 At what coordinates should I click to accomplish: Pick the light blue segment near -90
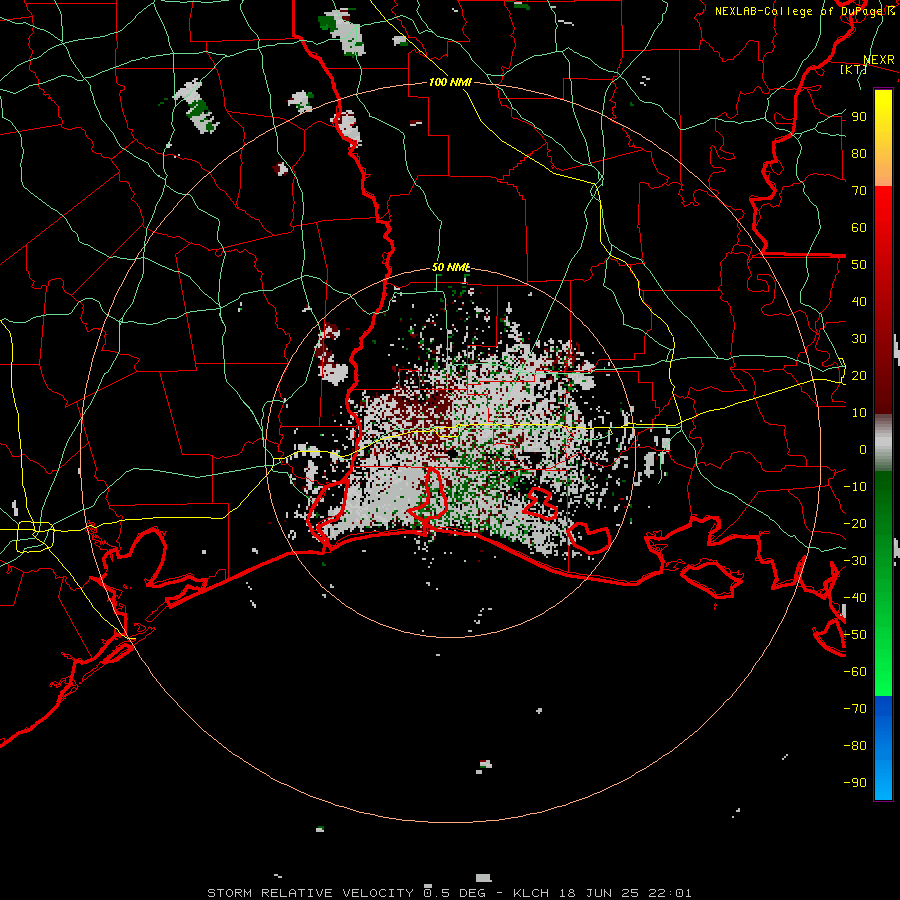[883, 782]
